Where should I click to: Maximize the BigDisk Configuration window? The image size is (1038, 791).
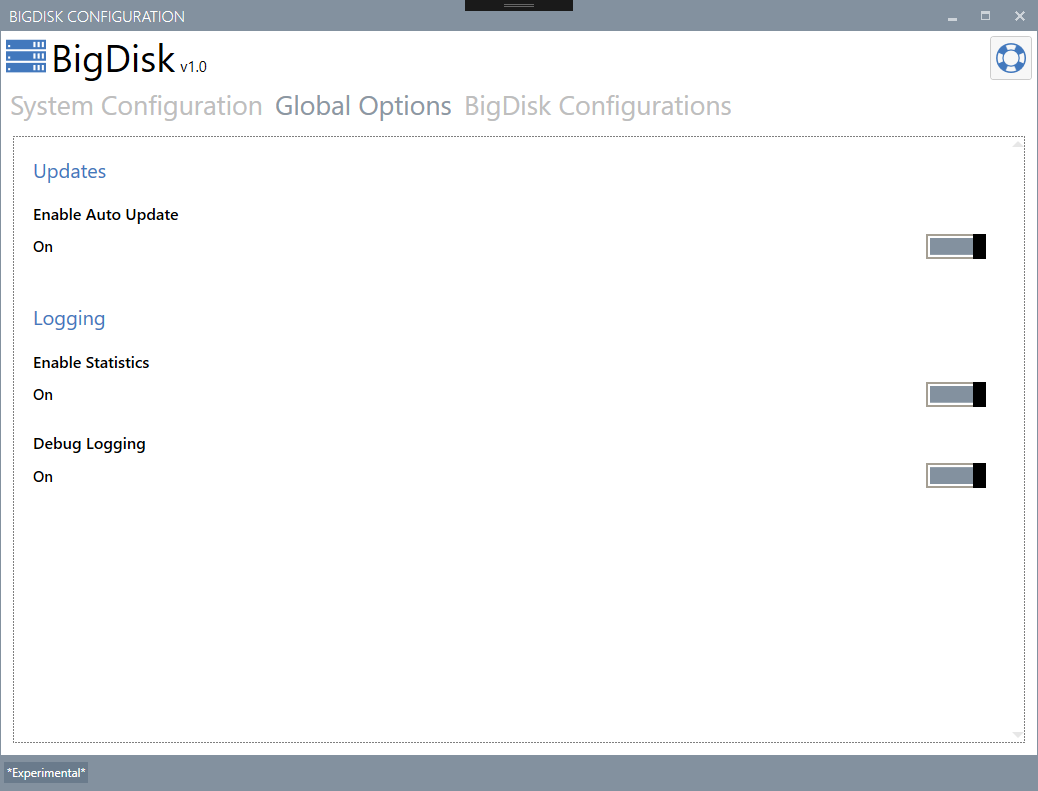[985, 16]
